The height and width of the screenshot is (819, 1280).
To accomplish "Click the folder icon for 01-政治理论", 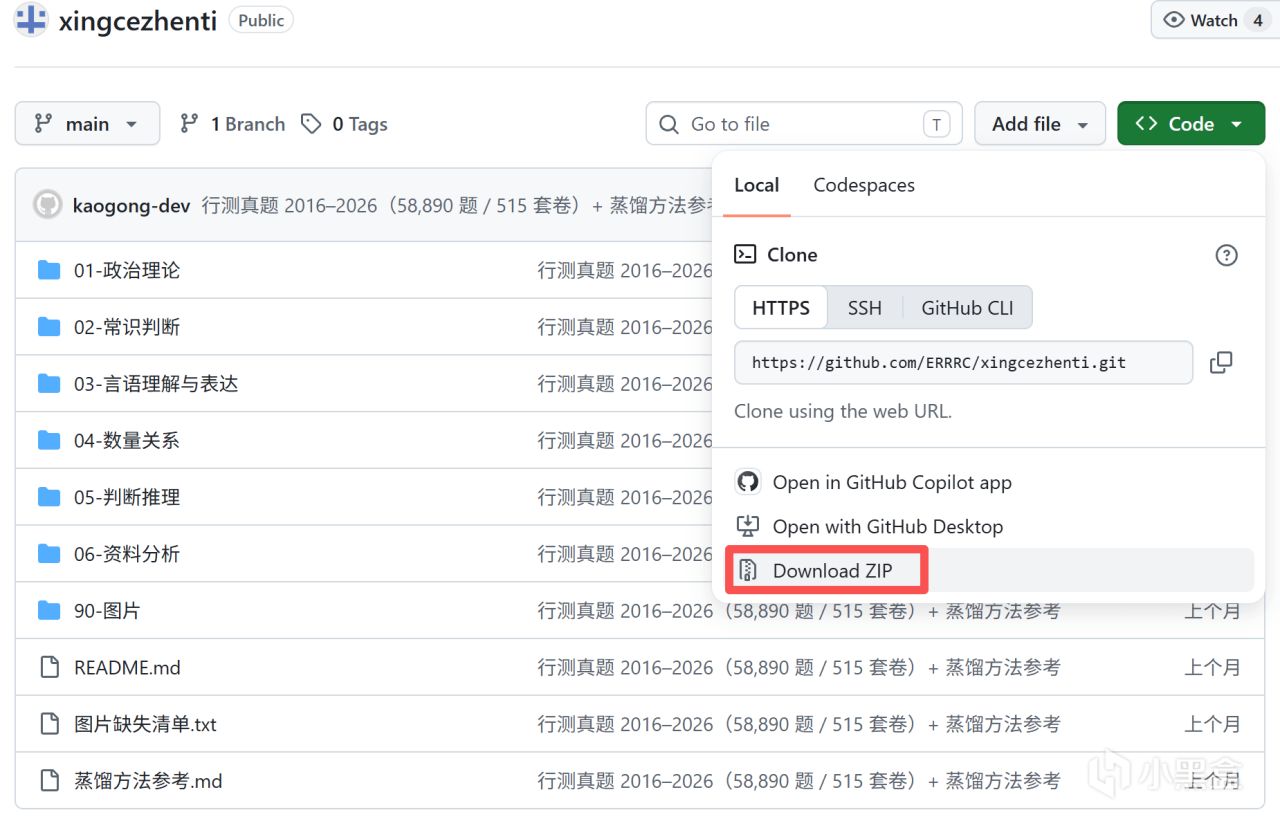I will [49, 270].
